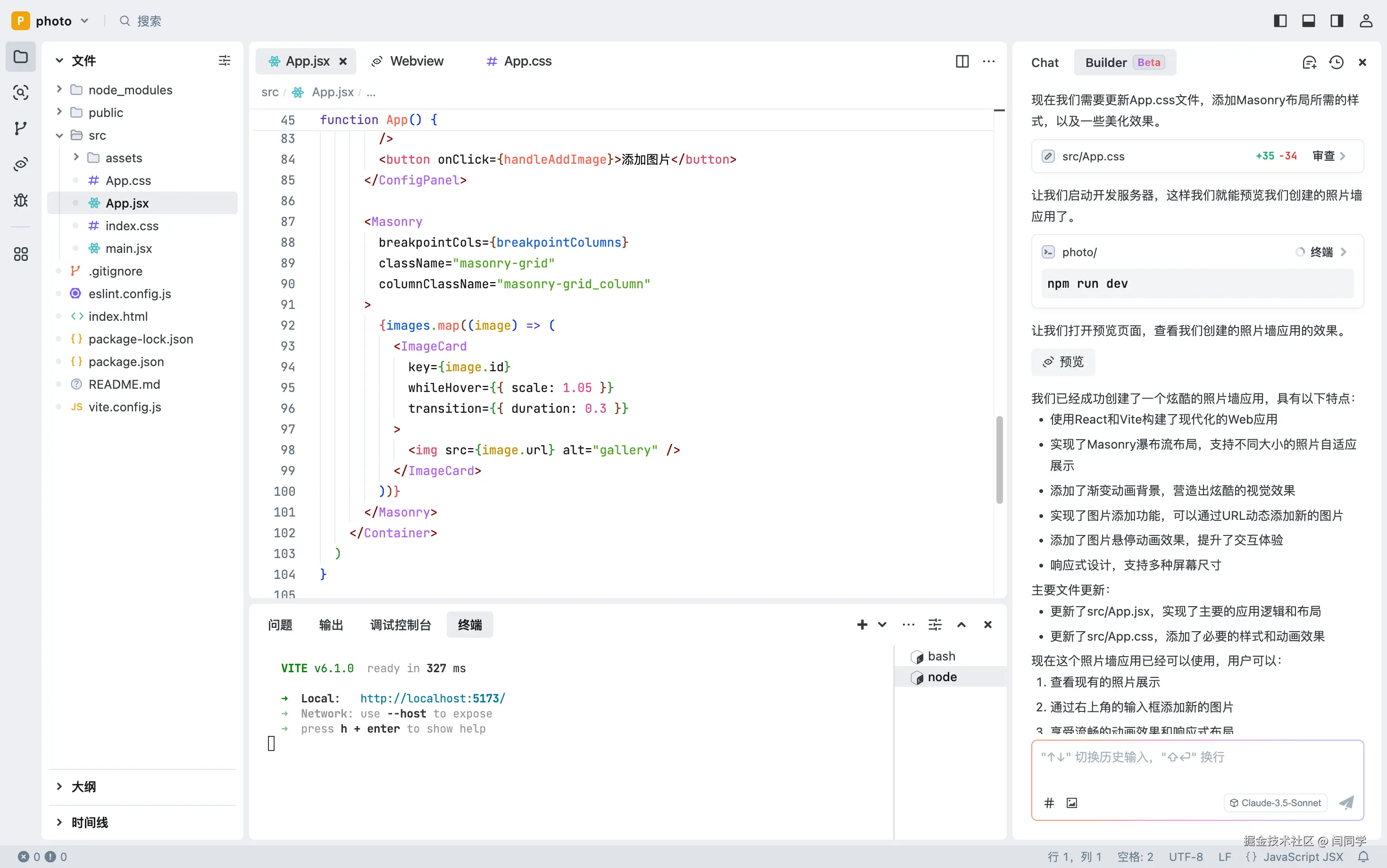Switch to the 调试控制台 tab
The height and width of the screenshot is (868, 1387).
pyautogui.click(x=400, y=625)
